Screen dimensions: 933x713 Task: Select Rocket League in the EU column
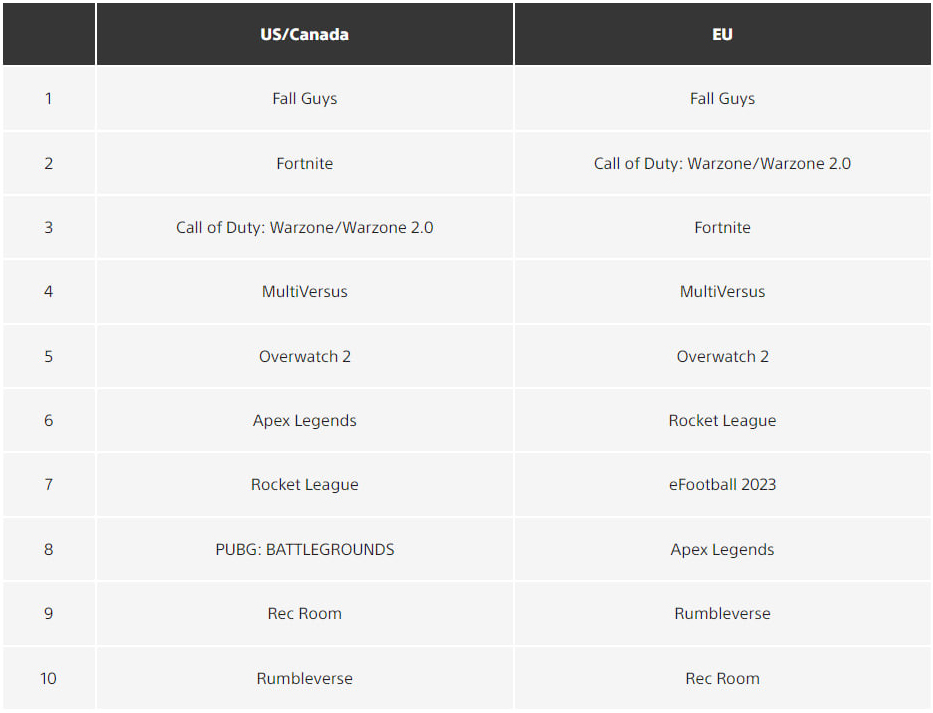[722, 421]
